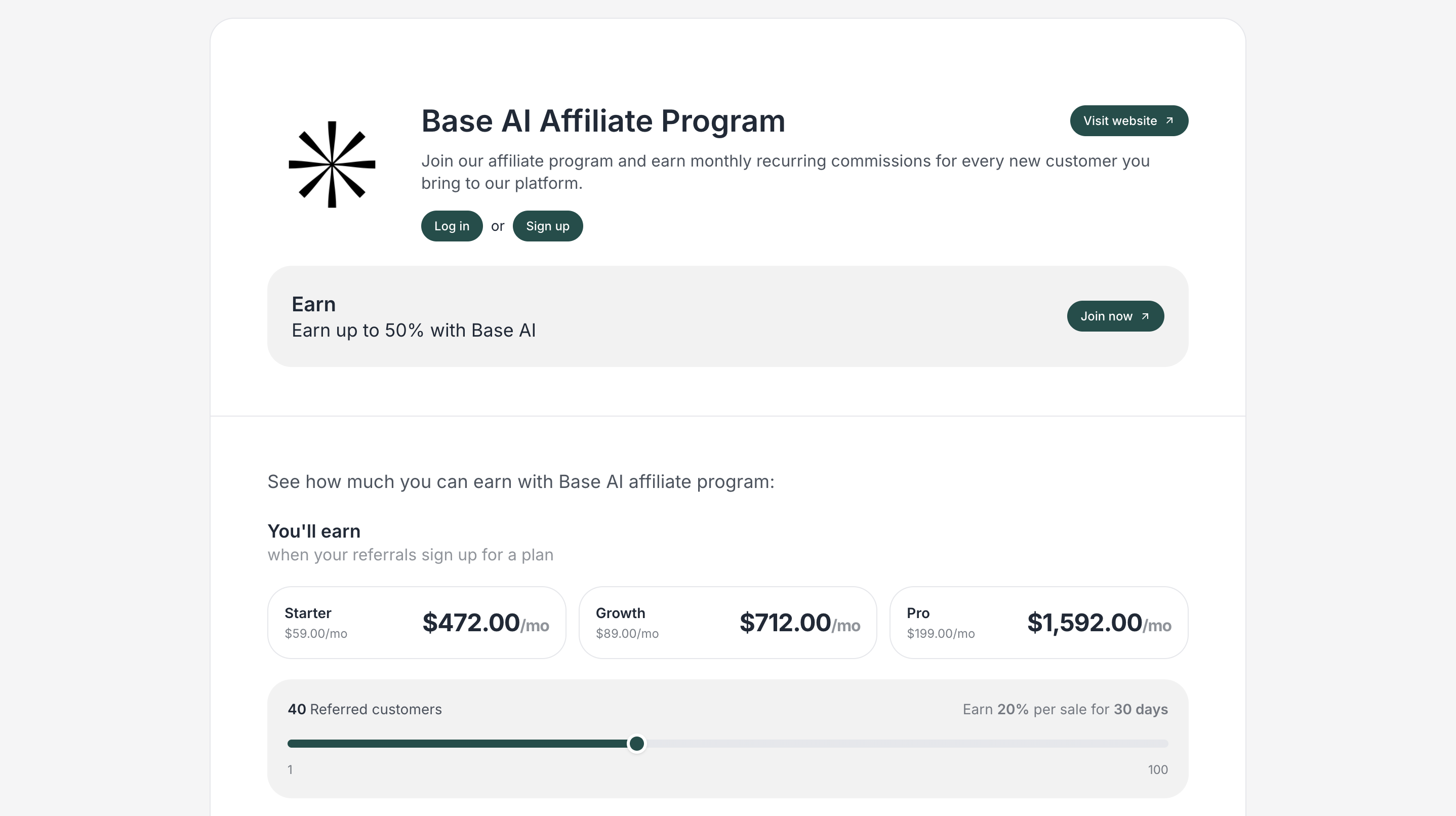The image size is (1456, 816).
Task: Click the arrow icon in Join now
Action: (1145, 316)
